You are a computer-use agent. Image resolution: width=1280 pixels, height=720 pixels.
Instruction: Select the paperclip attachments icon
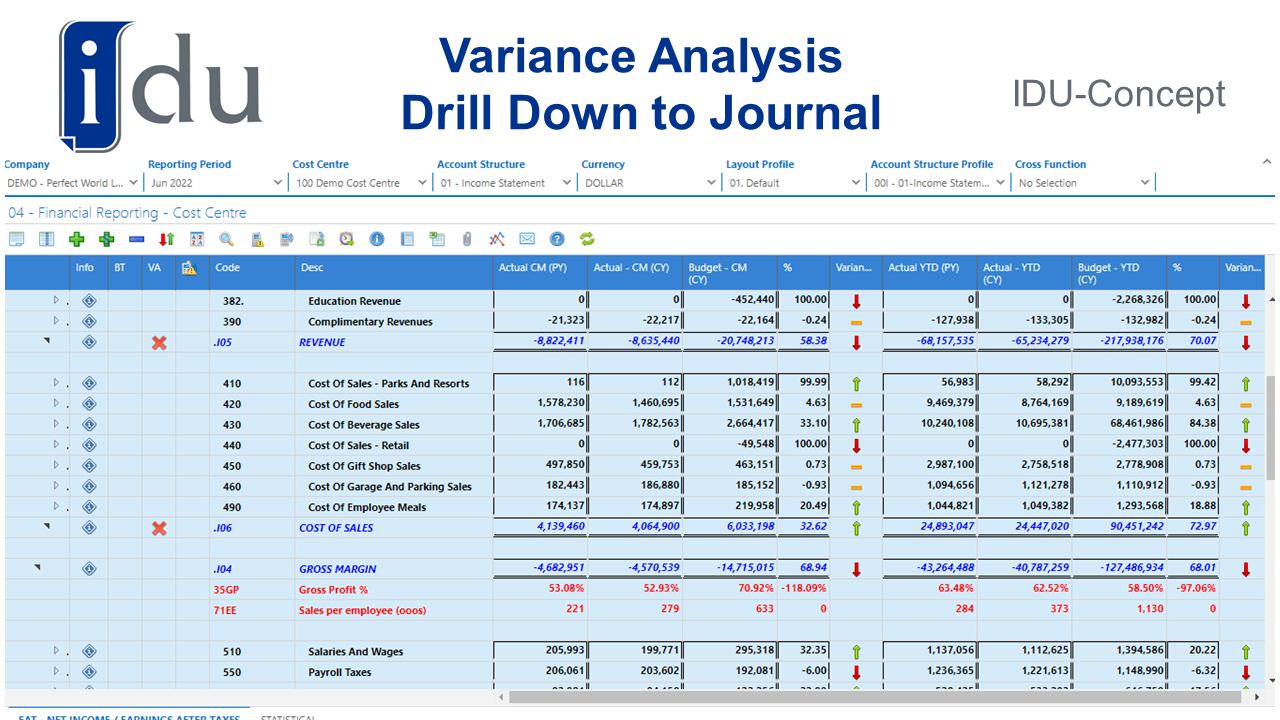(x=466, y=239)
